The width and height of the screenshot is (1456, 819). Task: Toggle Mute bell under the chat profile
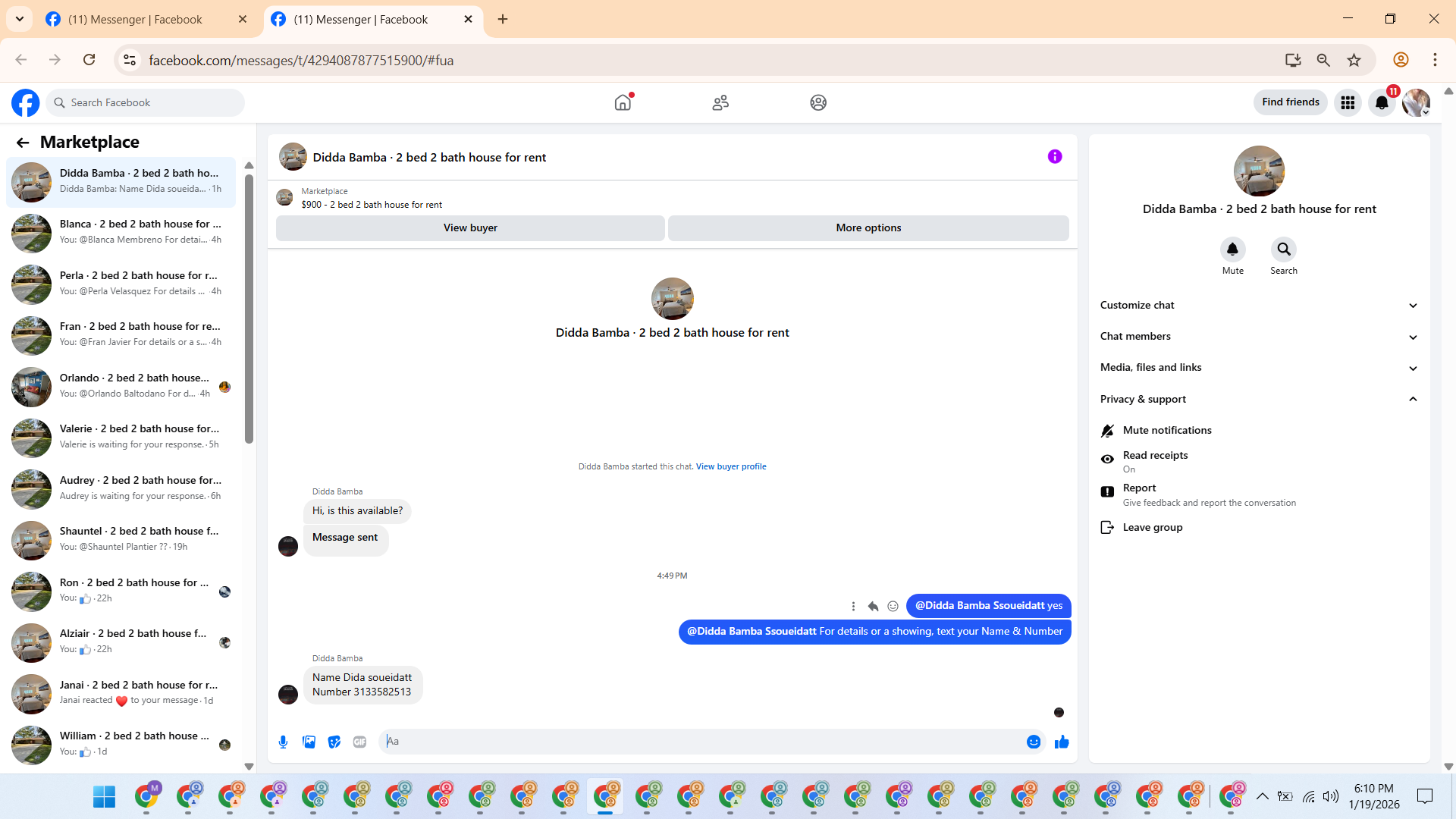1232,249
